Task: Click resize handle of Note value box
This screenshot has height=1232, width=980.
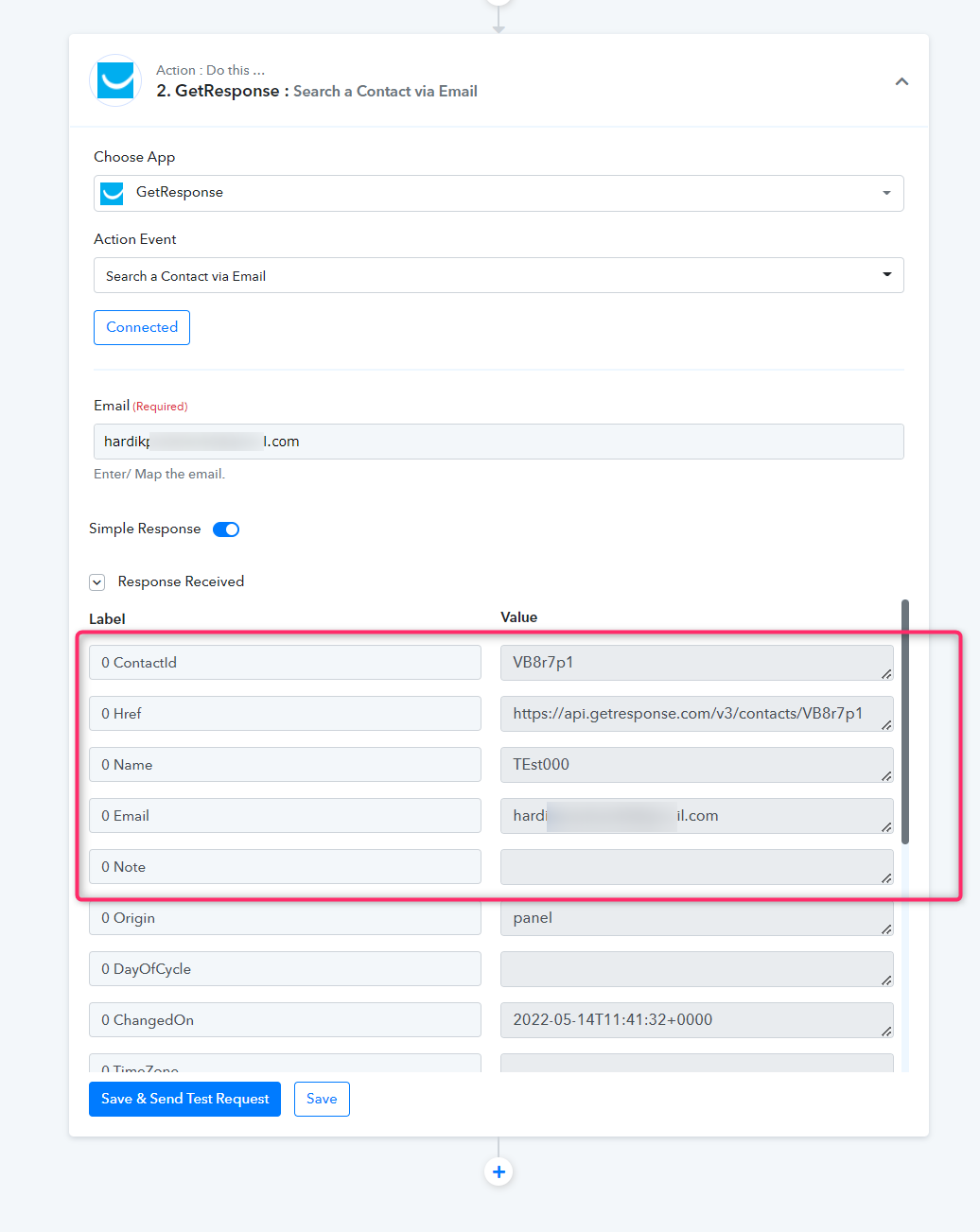Action: click(x=886, y=878)
